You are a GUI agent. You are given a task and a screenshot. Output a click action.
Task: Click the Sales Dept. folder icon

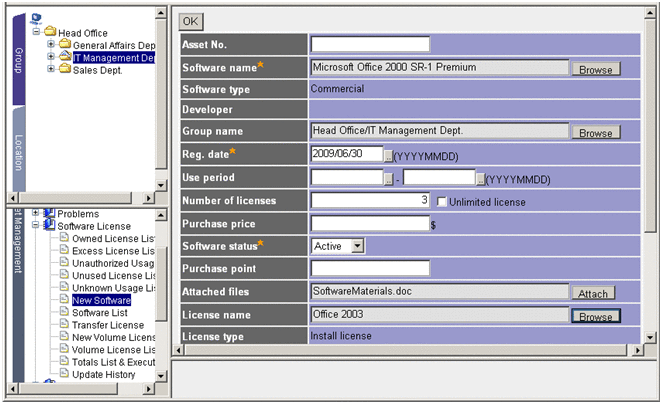click(64, 70)
